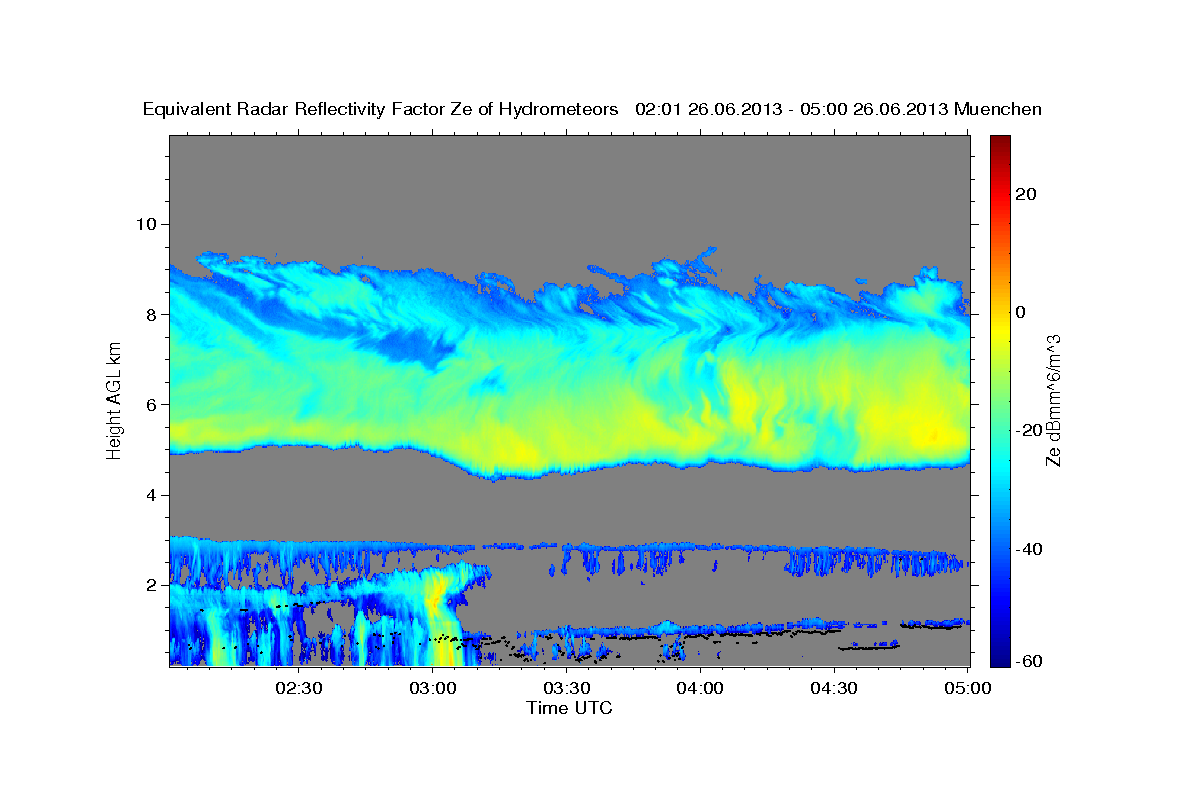Click the colorbar value -20

(x=1030, y=430)
